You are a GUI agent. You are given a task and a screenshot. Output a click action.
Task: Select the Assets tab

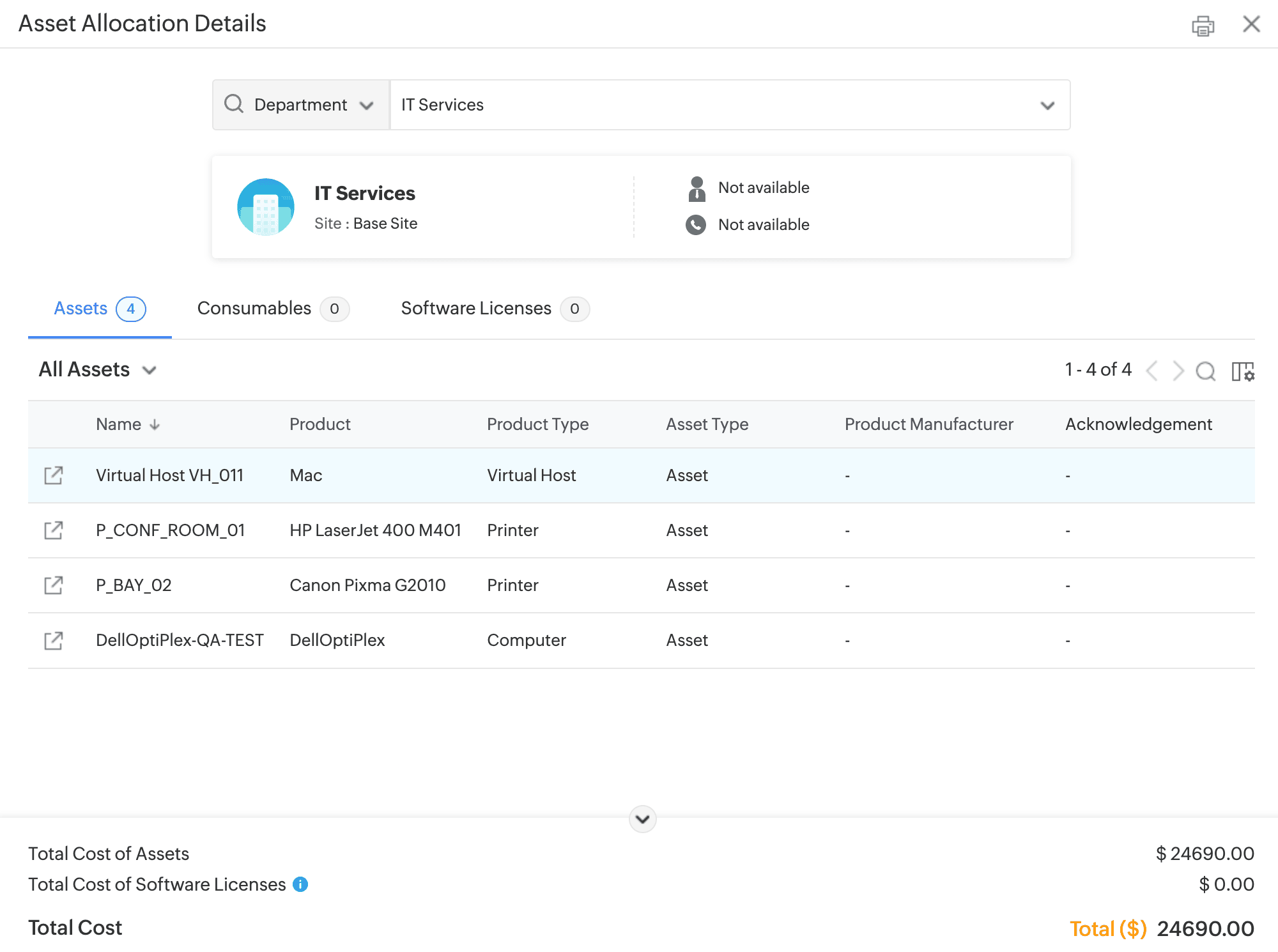pos(99,309)
